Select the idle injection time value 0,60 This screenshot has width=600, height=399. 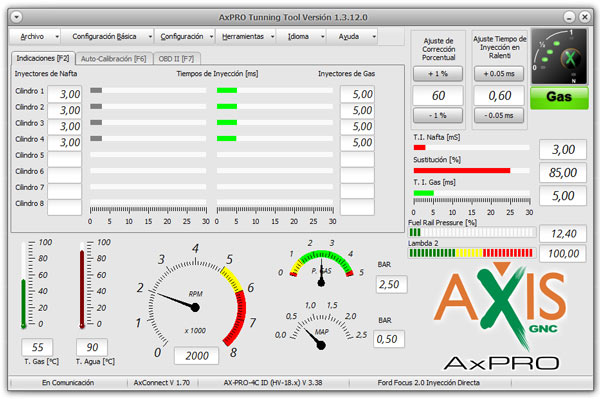(499, 95)
